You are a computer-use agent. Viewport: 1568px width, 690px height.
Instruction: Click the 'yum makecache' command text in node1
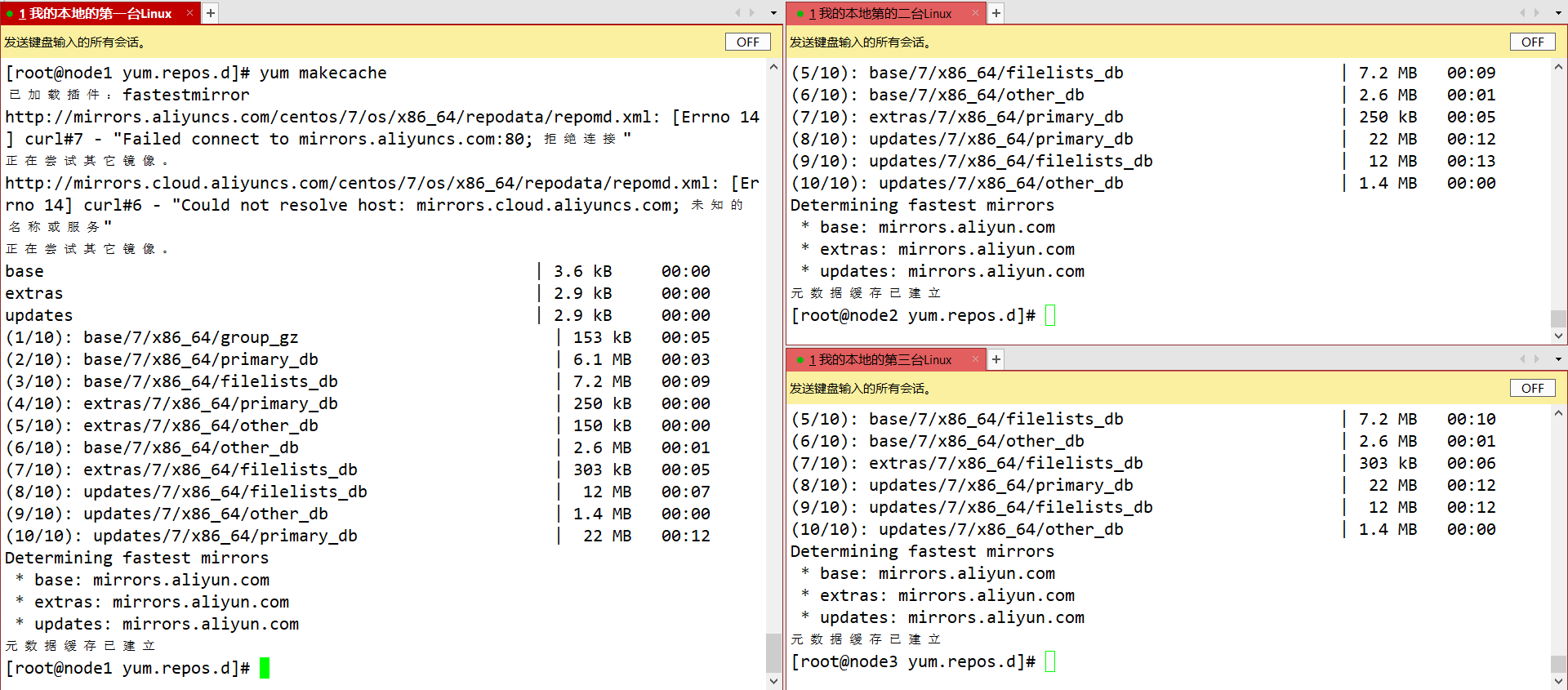(323, 73)
